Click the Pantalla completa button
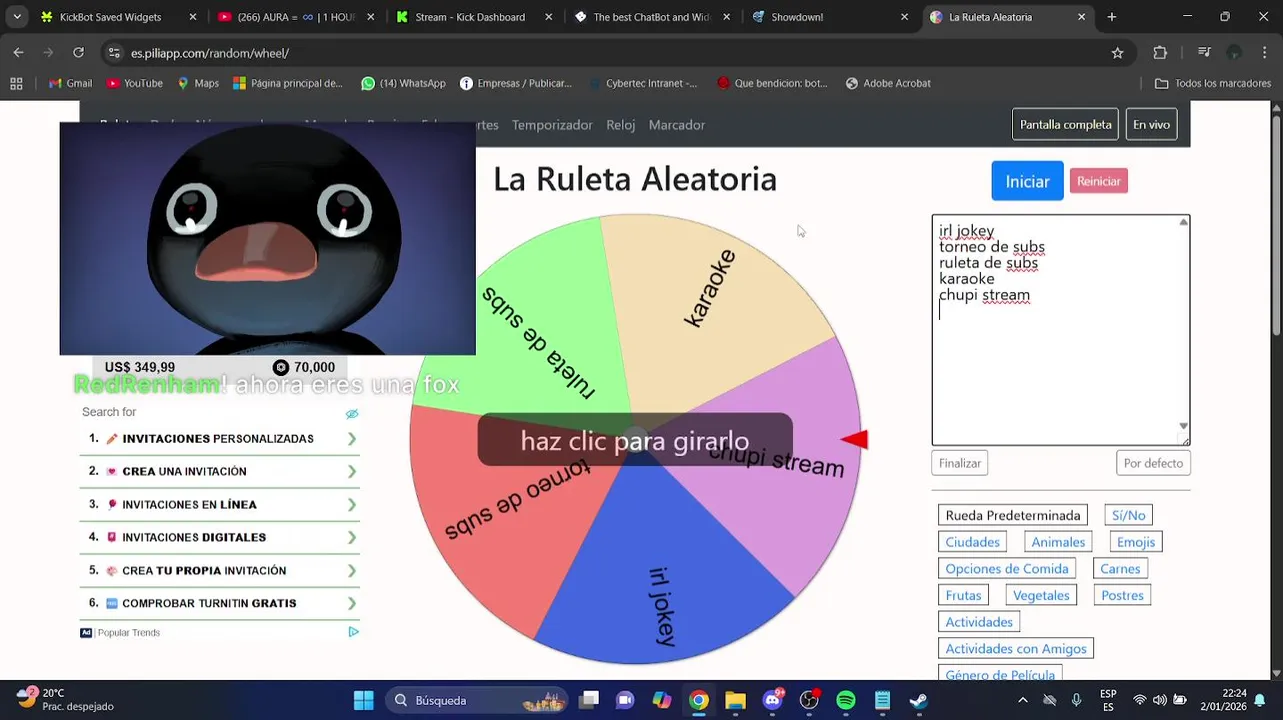 1065,125
